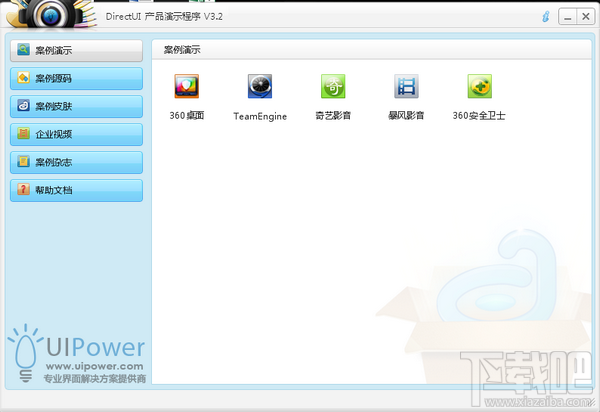600x412 pixels.
Task: Open the 360安全卫士 icon
Action: click(x=479, y=86)
